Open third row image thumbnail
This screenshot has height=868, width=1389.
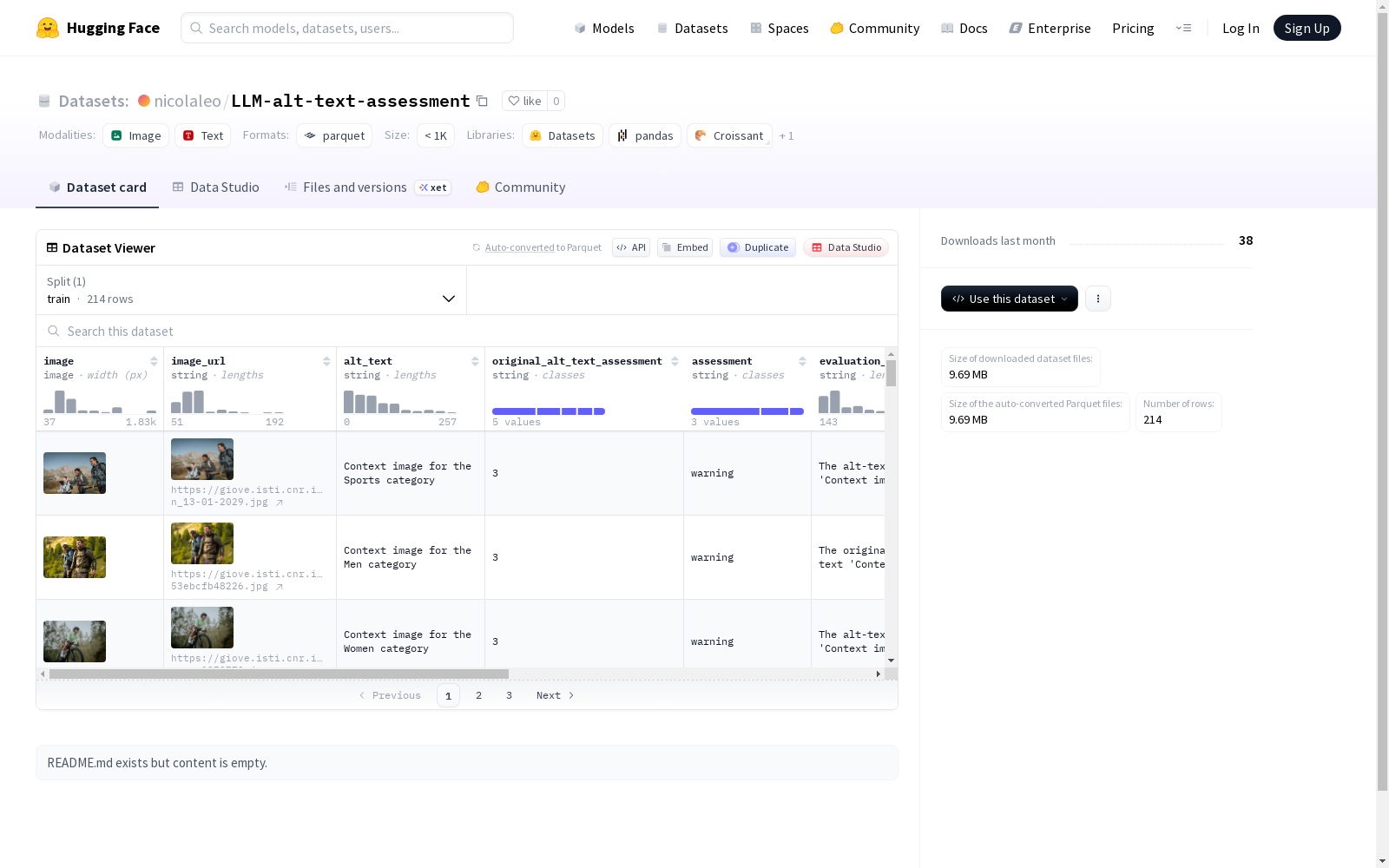[75, 641]
